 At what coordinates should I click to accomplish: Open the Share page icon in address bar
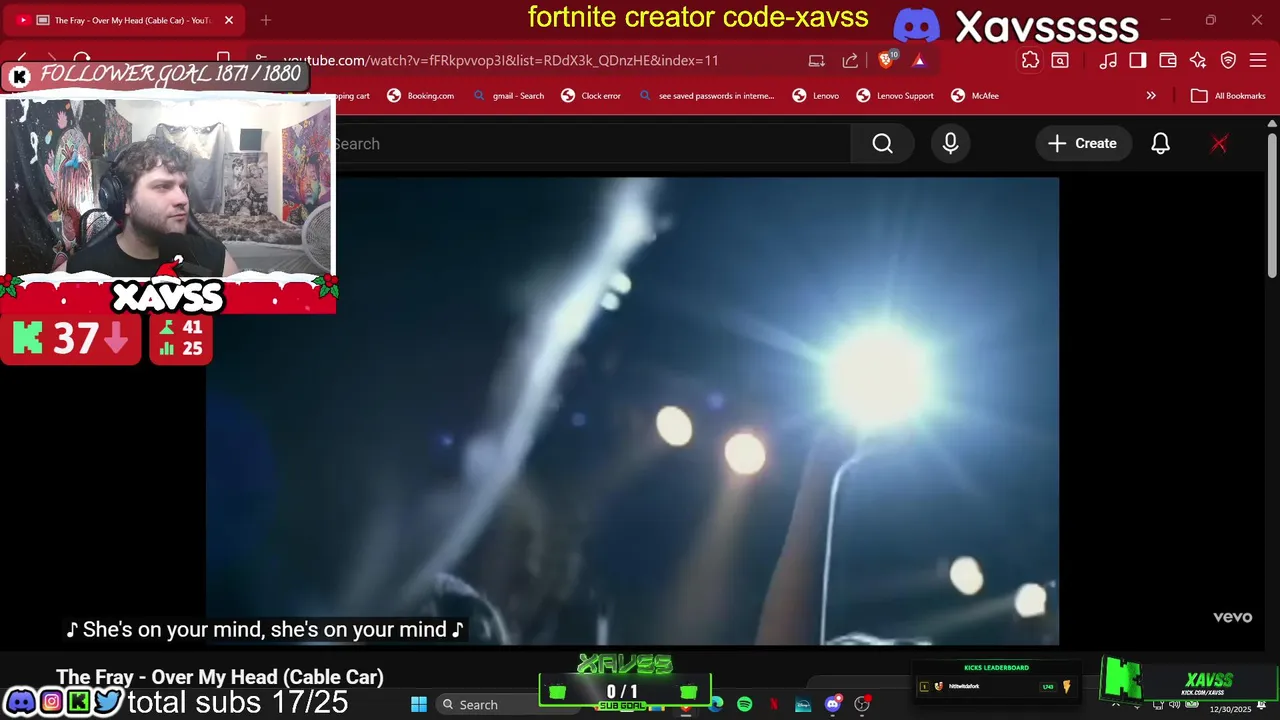pos(850,60)
